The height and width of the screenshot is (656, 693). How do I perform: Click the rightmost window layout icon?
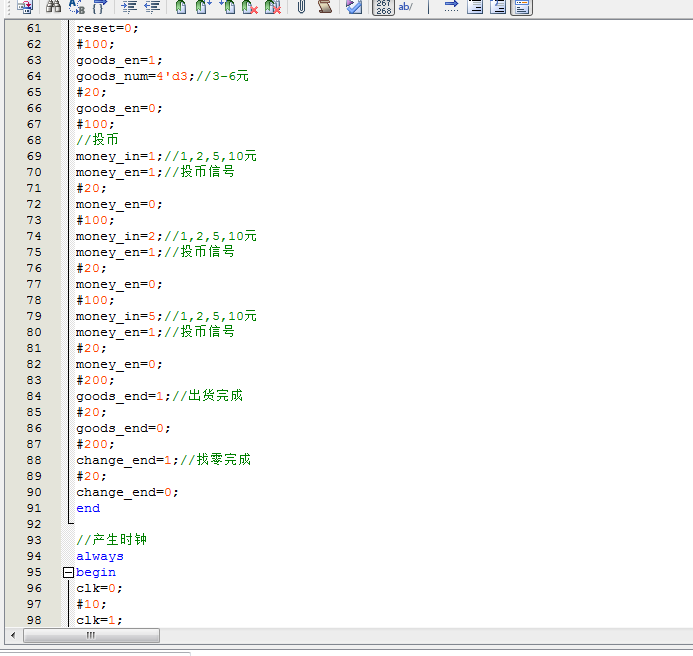(x=522, y=7)
